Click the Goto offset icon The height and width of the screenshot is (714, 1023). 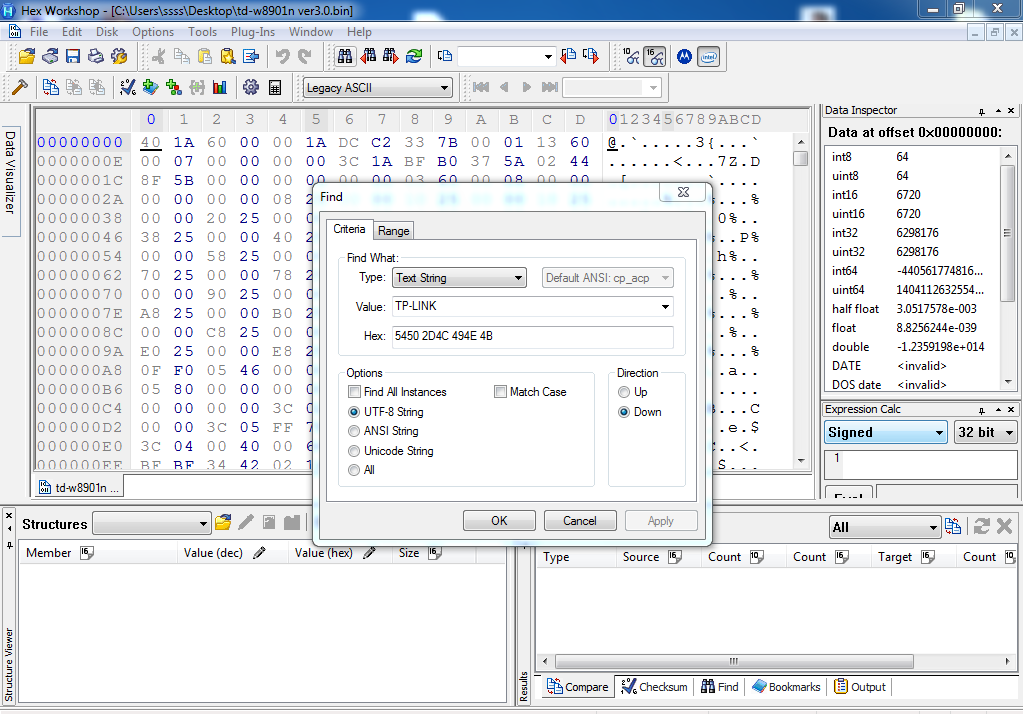[445, 57]
